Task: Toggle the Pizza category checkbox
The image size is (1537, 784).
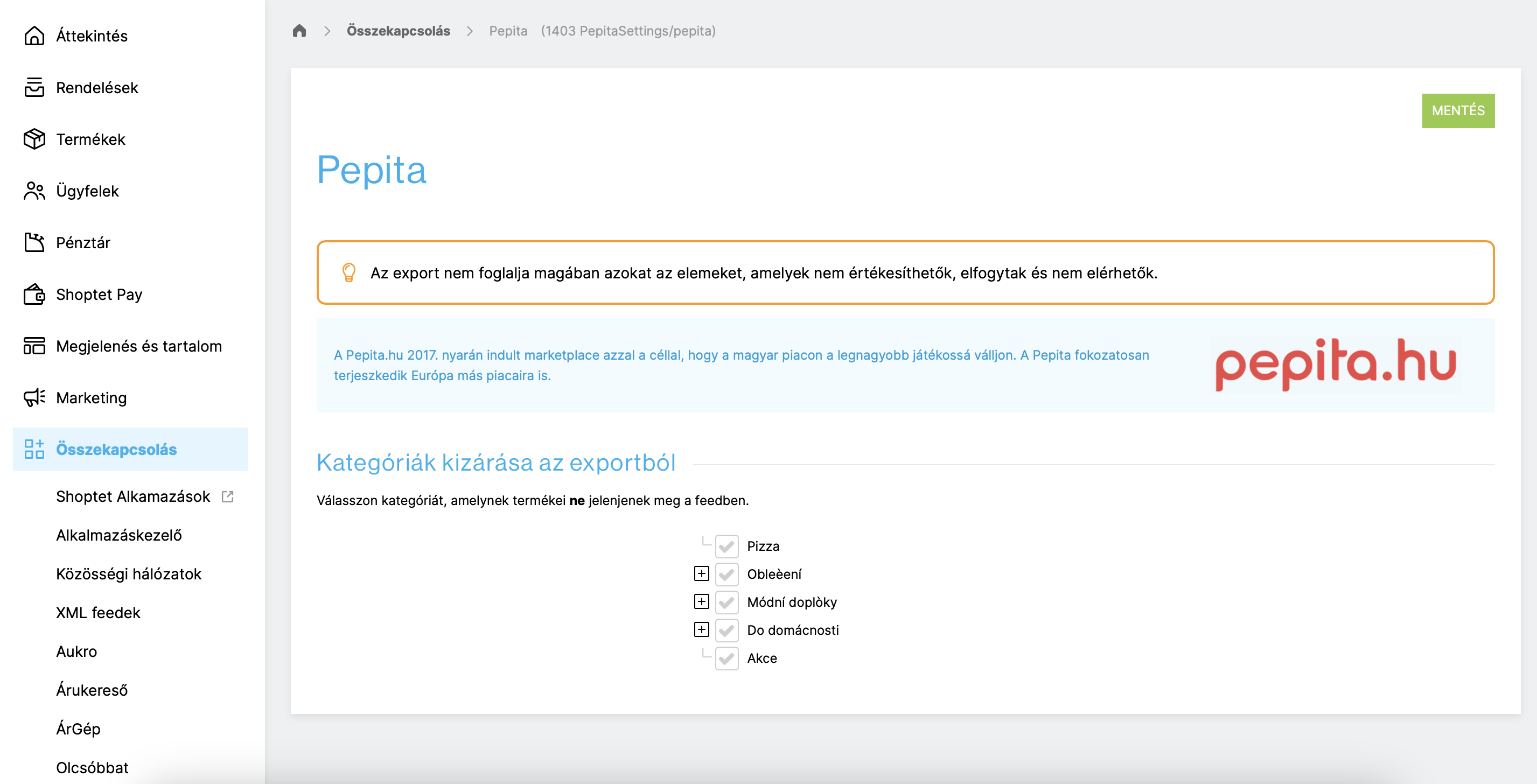Action: coord(726,546)
